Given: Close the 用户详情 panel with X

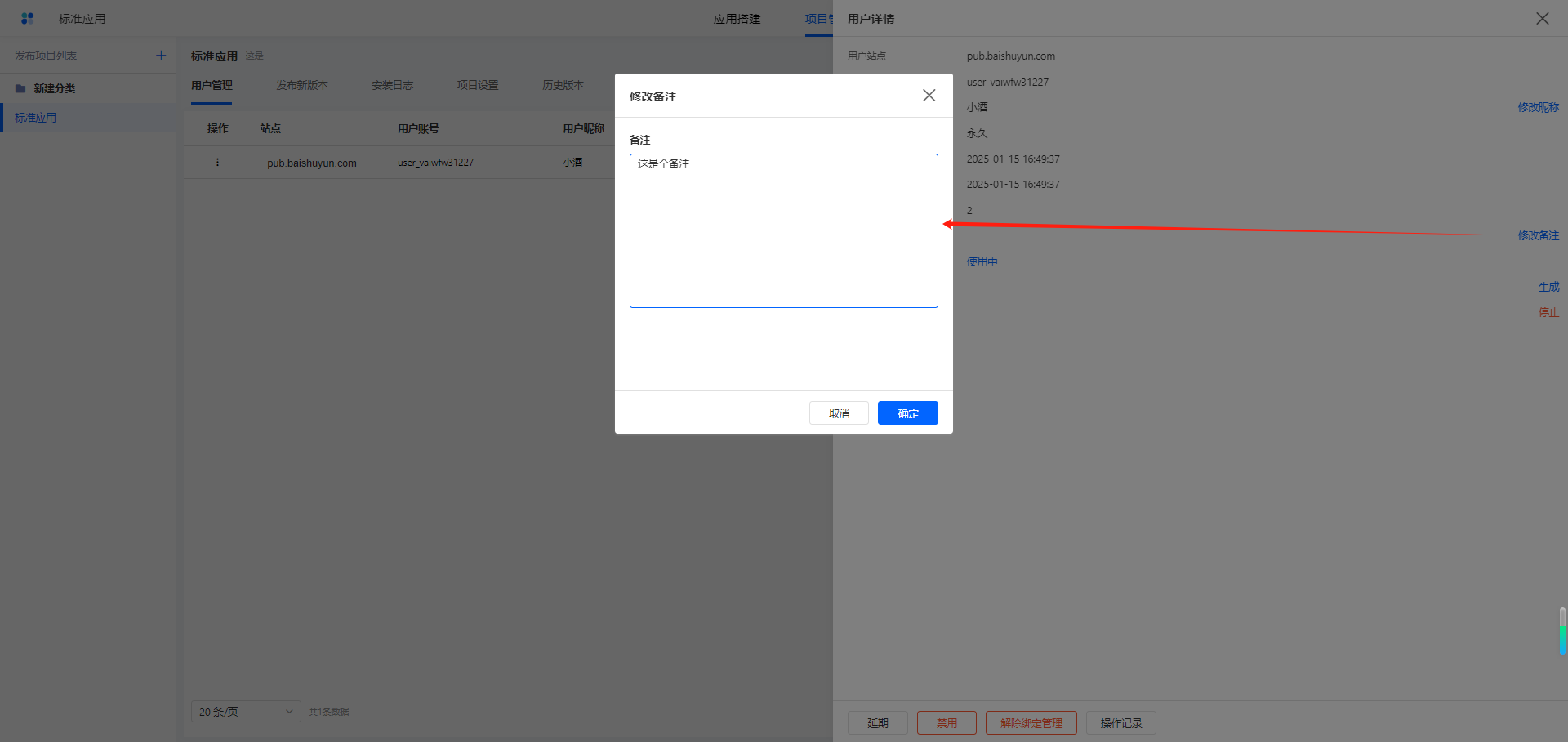Looking at the screenshot, I should (x=1542, y=18).
